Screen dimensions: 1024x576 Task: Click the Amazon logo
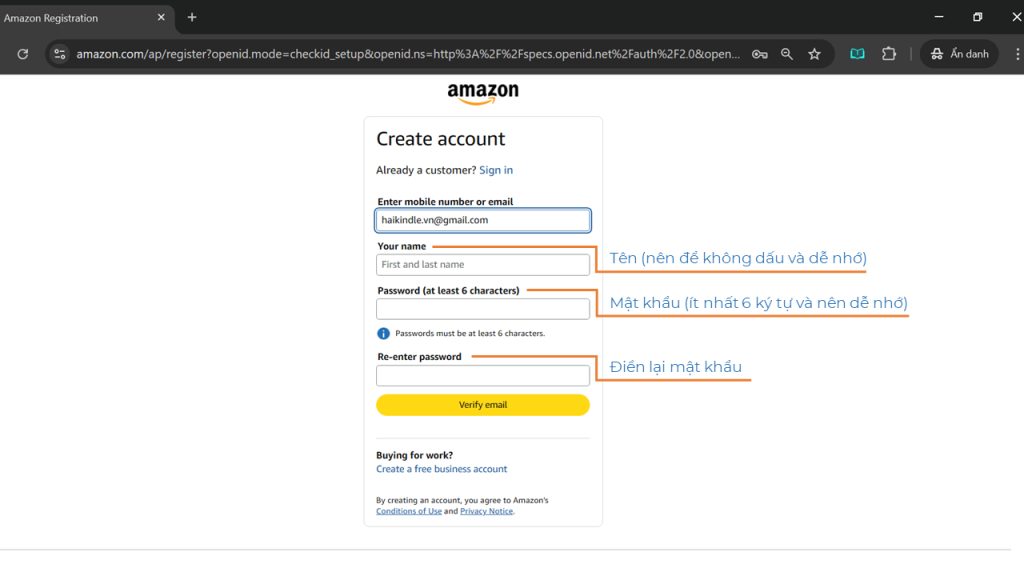[x=483, y=93]
